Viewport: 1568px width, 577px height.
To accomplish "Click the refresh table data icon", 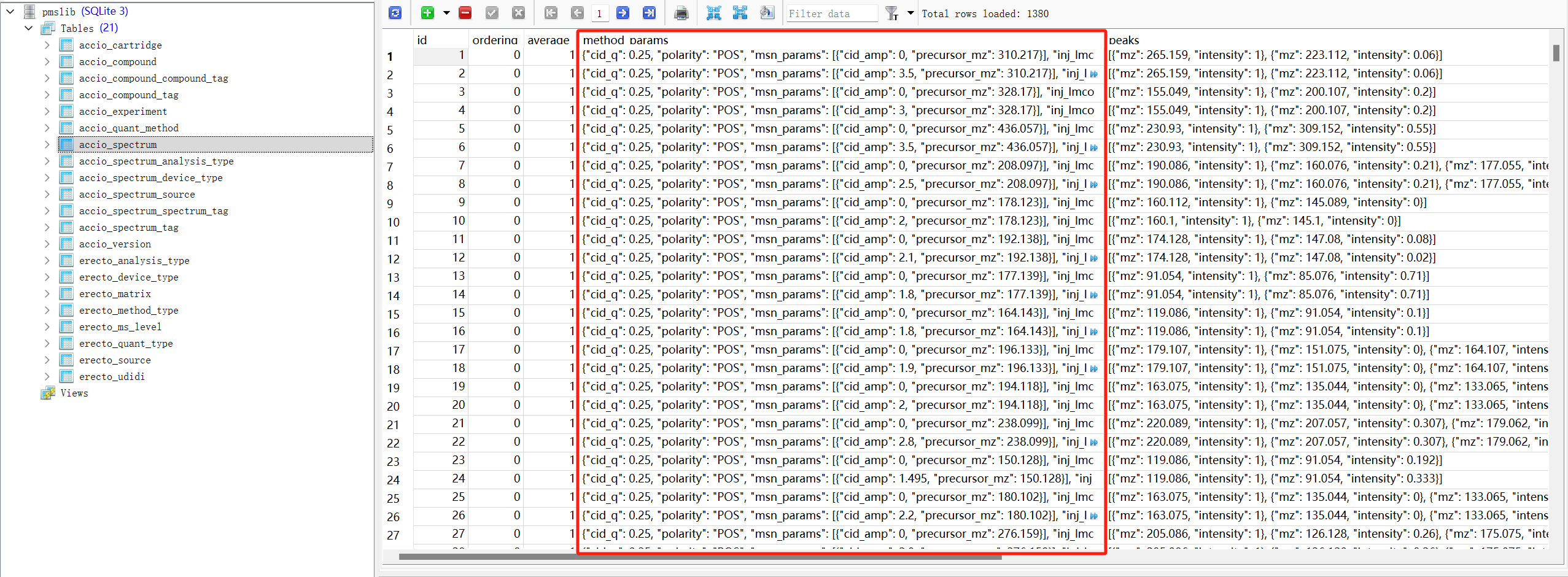I will [x=395, y=13].
